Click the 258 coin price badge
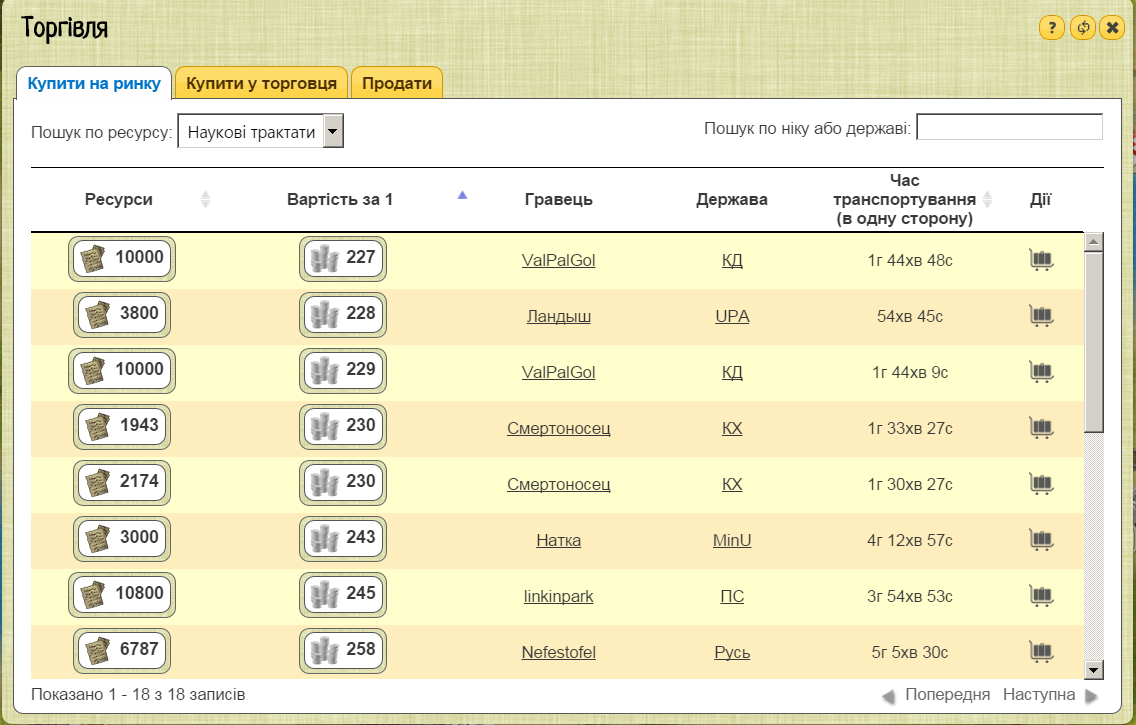This screenshot has width=1136, height=725. coord(343,650)
